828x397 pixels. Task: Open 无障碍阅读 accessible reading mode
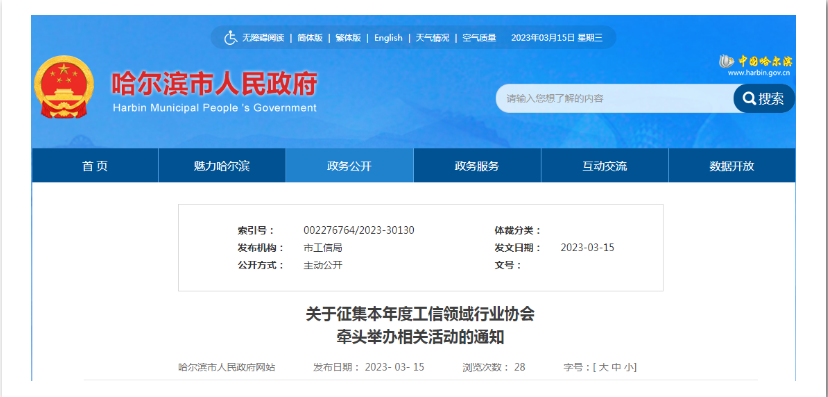coord(263,38)
